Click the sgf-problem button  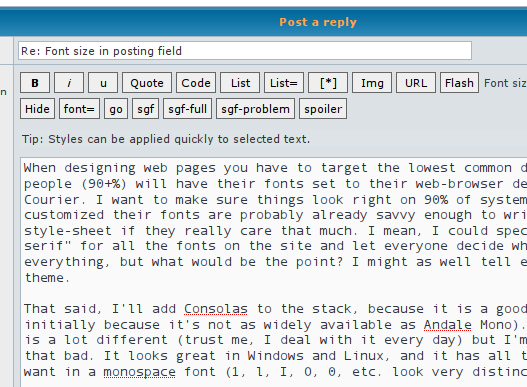pyautogui.click(x=255, y=109)
